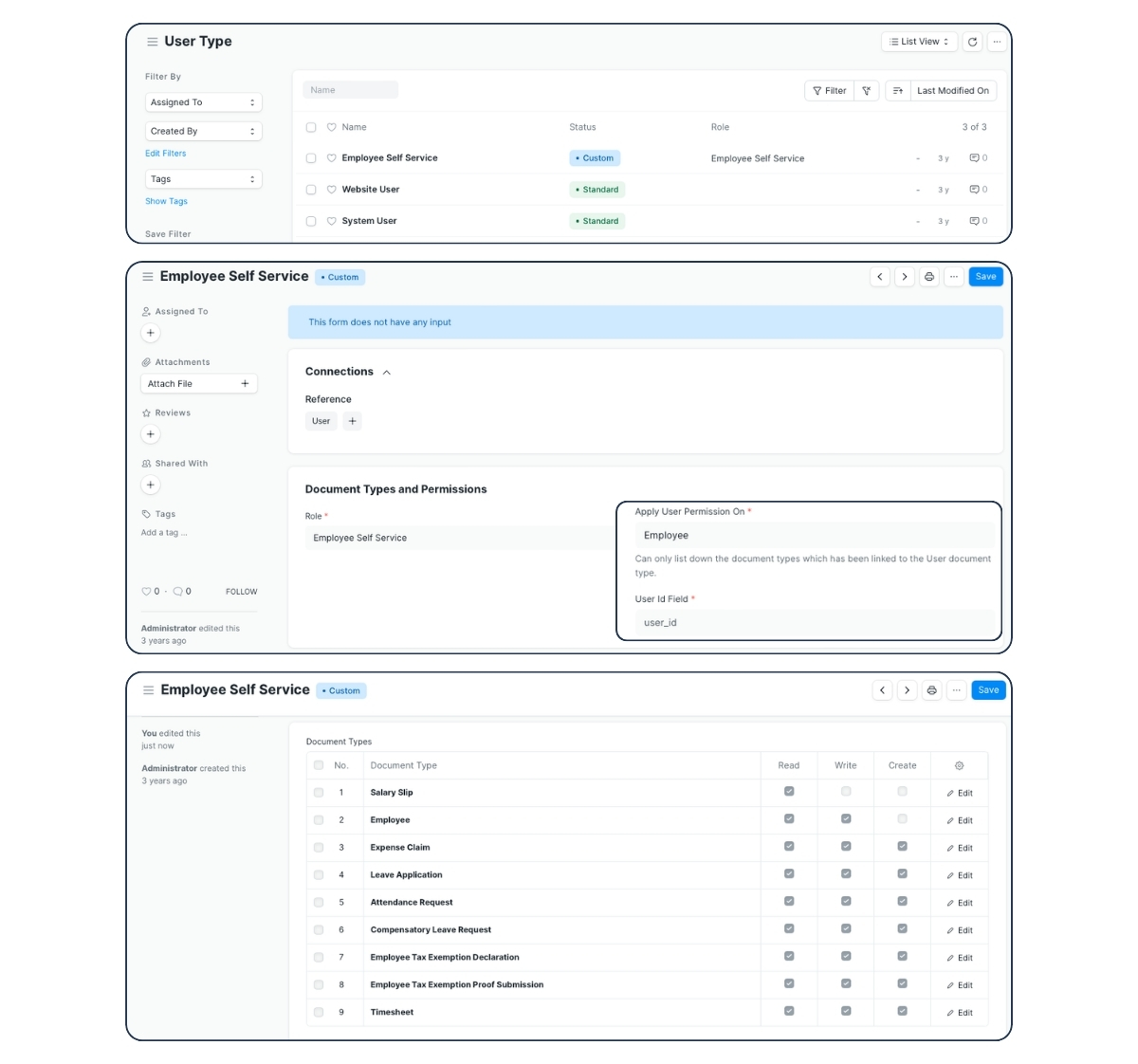1138x1064 pixels.
Task: Click the Filter button
Action: pyautogui.click(x=829, y=91)
